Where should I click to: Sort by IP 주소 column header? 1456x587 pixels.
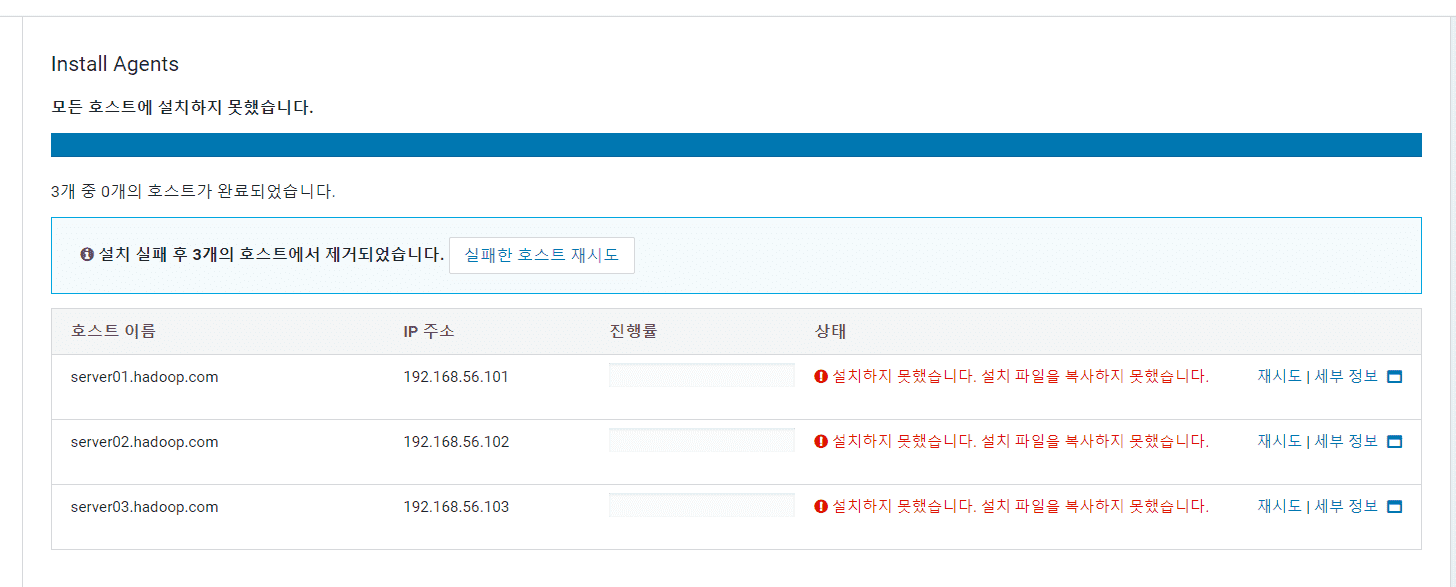point(429,331)
